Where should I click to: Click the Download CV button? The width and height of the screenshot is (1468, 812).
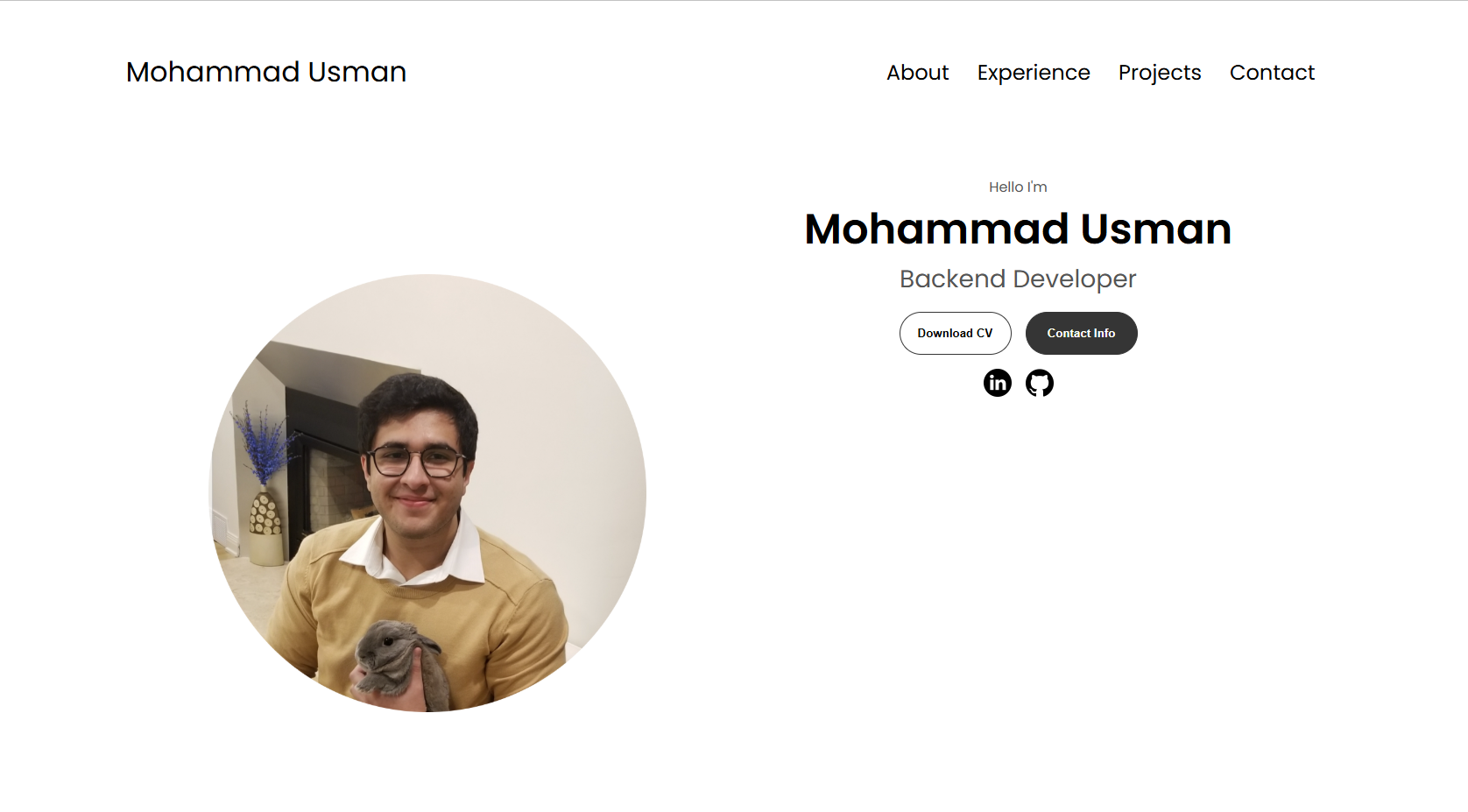click(955, 334)
